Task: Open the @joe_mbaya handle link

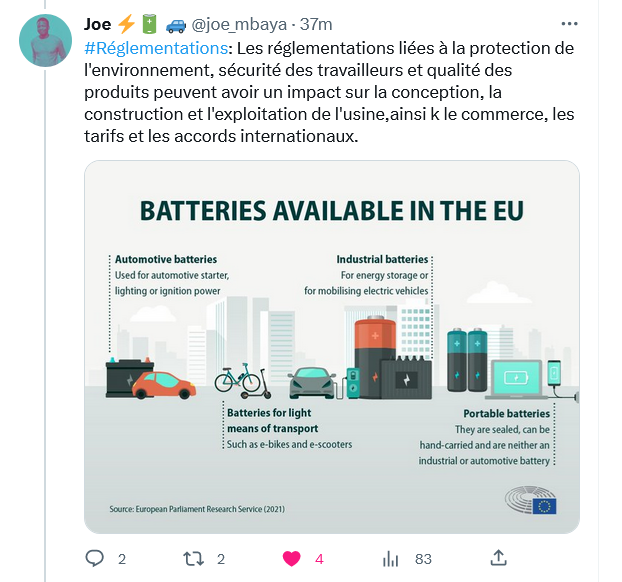Action: point(239,25)
